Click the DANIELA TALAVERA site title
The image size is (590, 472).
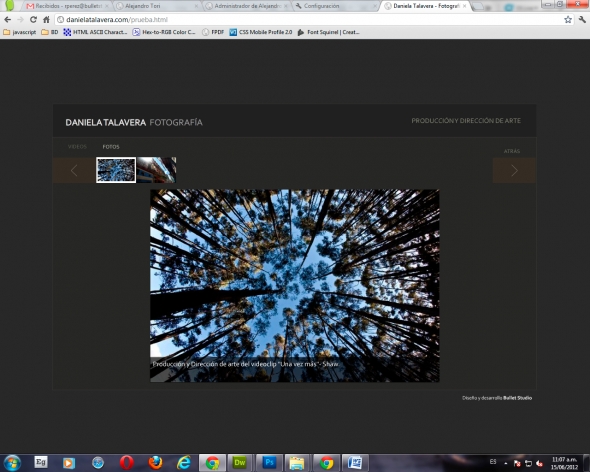106,122
